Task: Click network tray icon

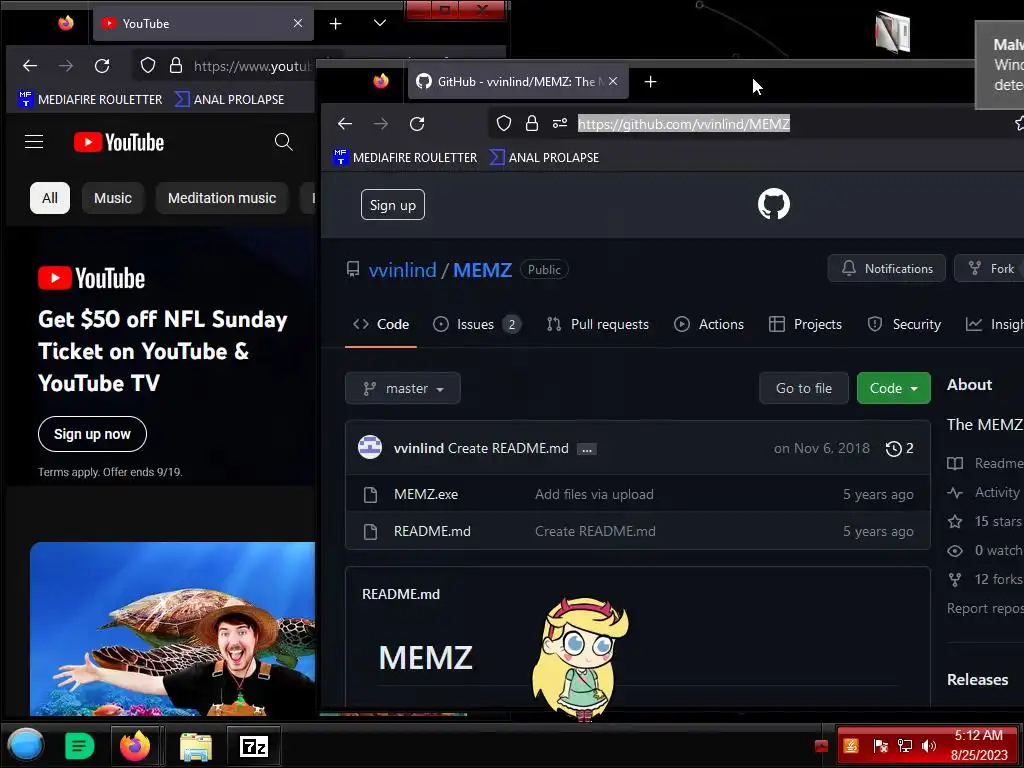Action: point(904,746)
